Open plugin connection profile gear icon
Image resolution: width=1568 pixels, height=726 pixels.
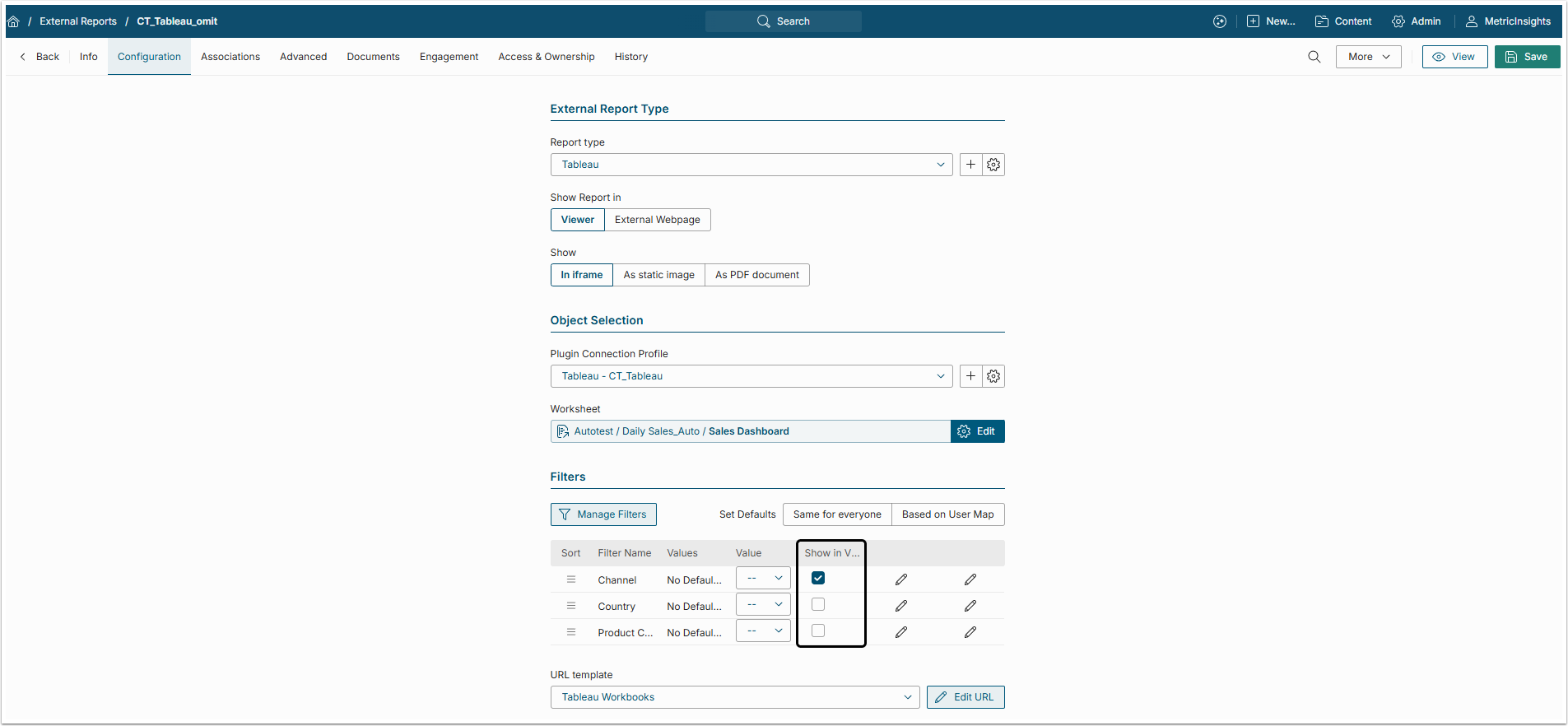pyautogui.click(x=993, y=376)
